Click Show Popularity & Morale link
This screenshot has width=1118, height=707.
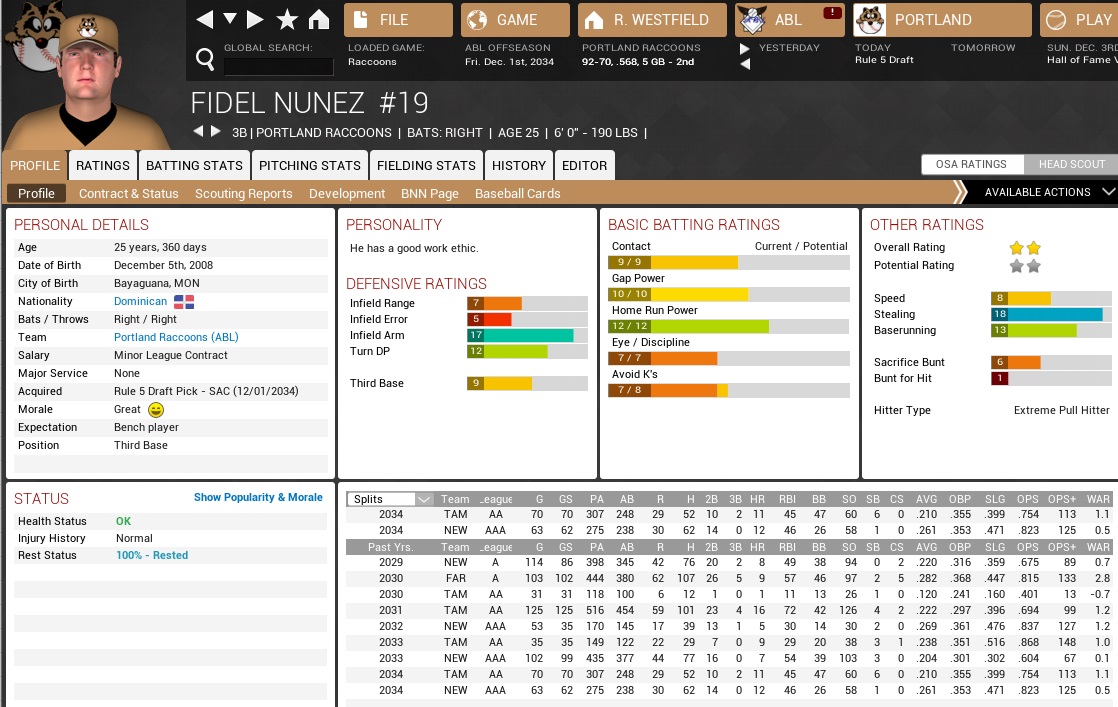coord(258,497)
